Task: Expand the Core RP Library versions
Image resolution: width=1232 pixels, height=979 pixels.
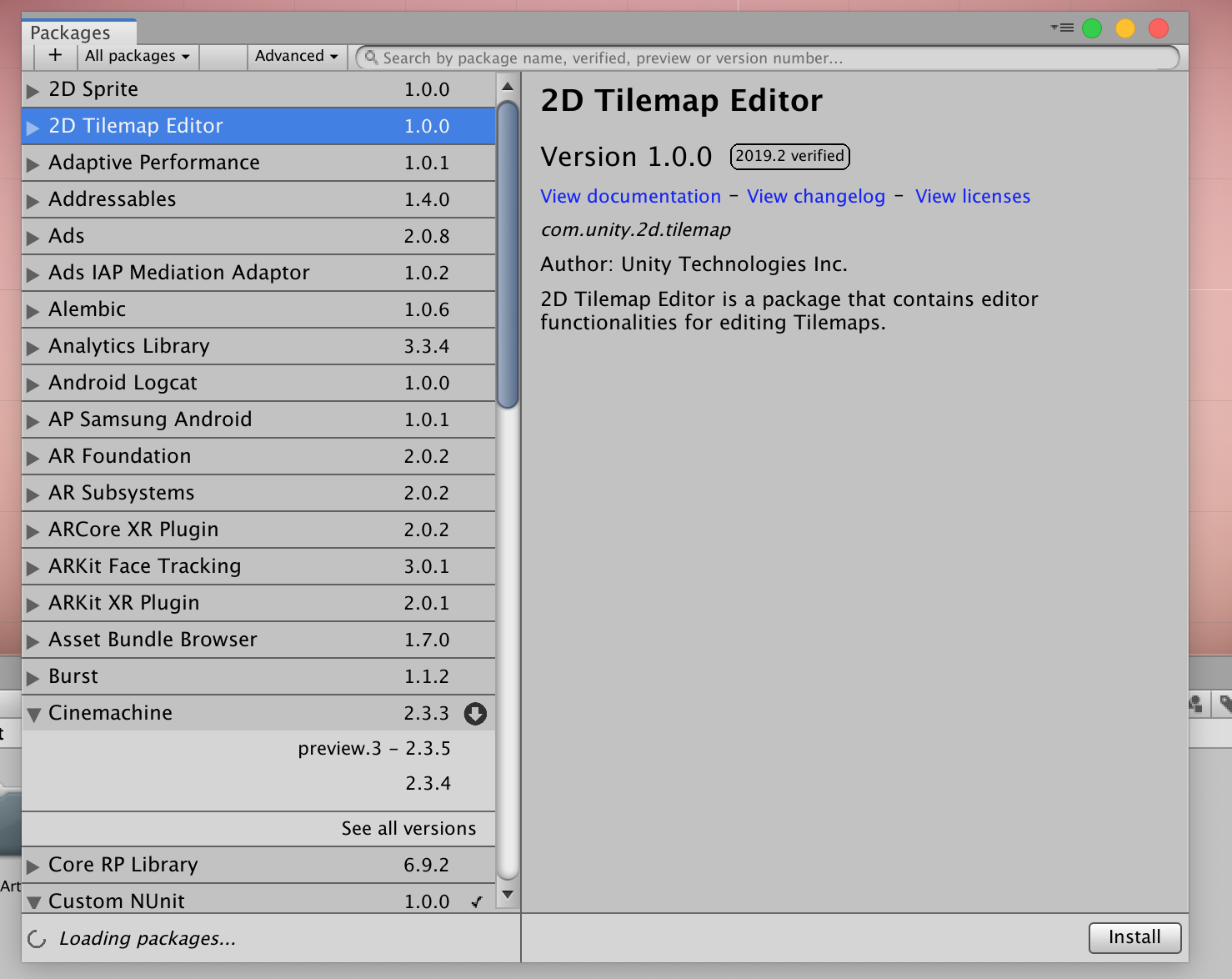Action: point(33,866)
